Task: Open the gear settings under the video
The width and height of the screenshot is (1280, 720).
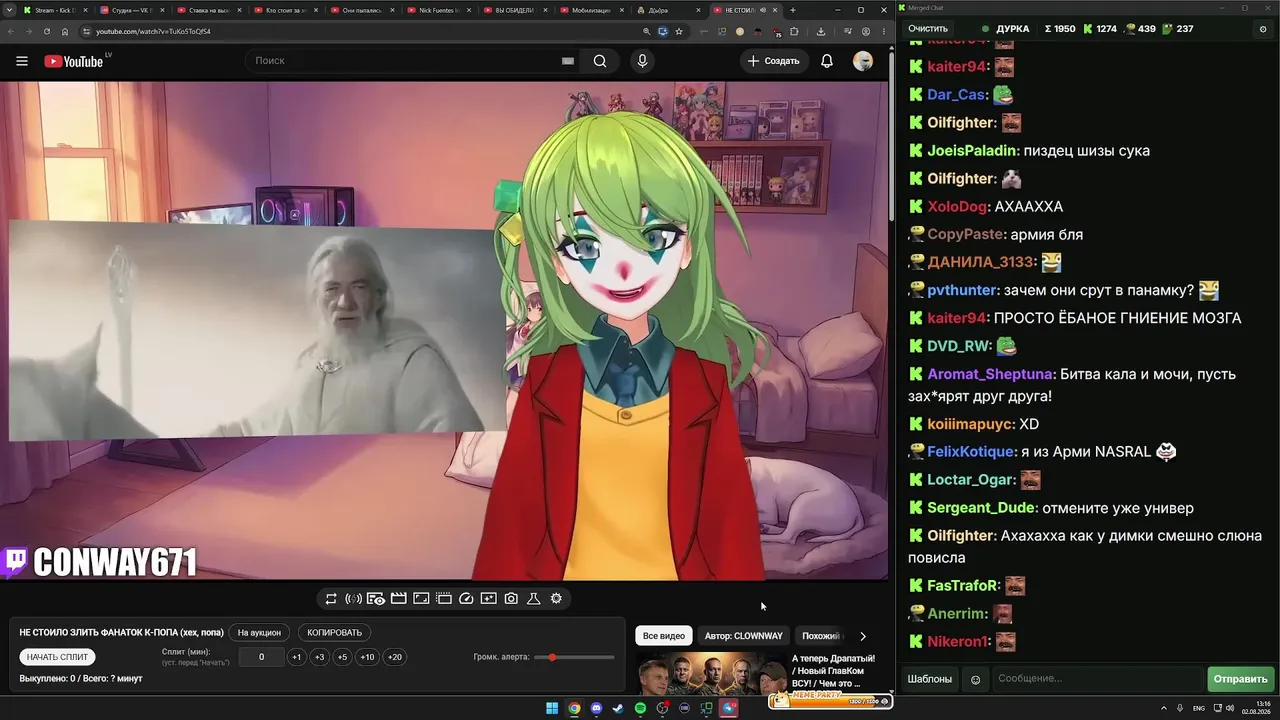Action: click(556, 599)
